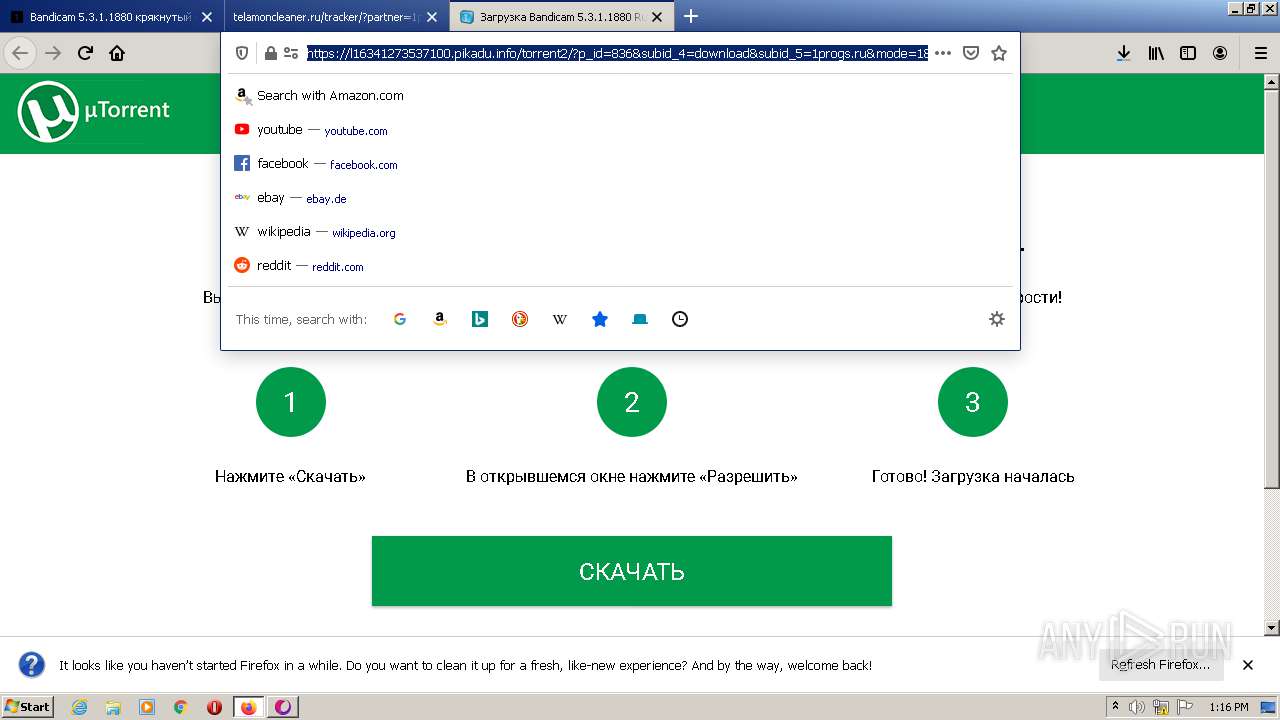Bookmark this page with the star
Viewport: 1280px width, 720px height.
point(998,53)
